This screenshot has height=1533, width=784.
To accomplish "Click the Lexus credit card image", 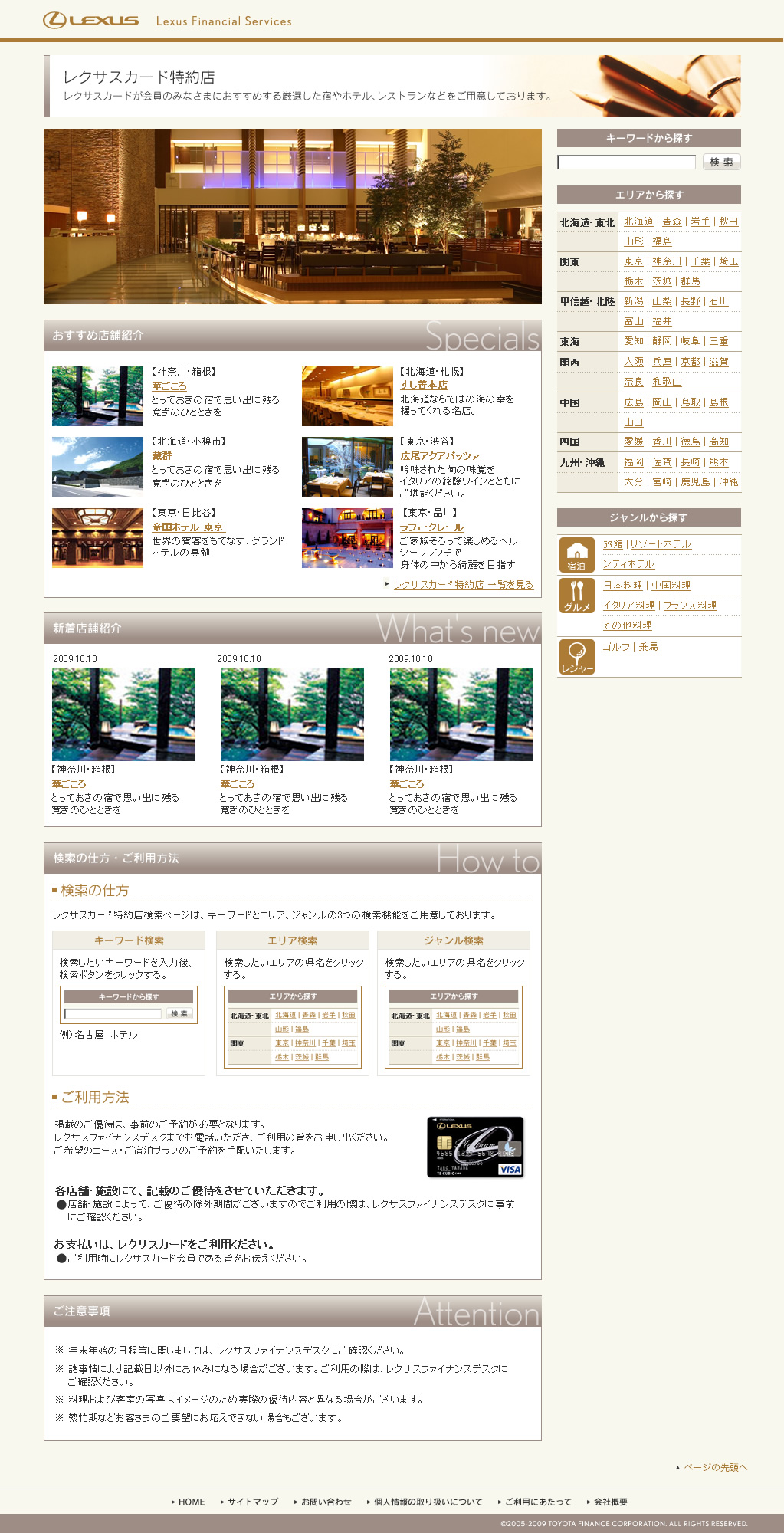I will click(475, 1147).
